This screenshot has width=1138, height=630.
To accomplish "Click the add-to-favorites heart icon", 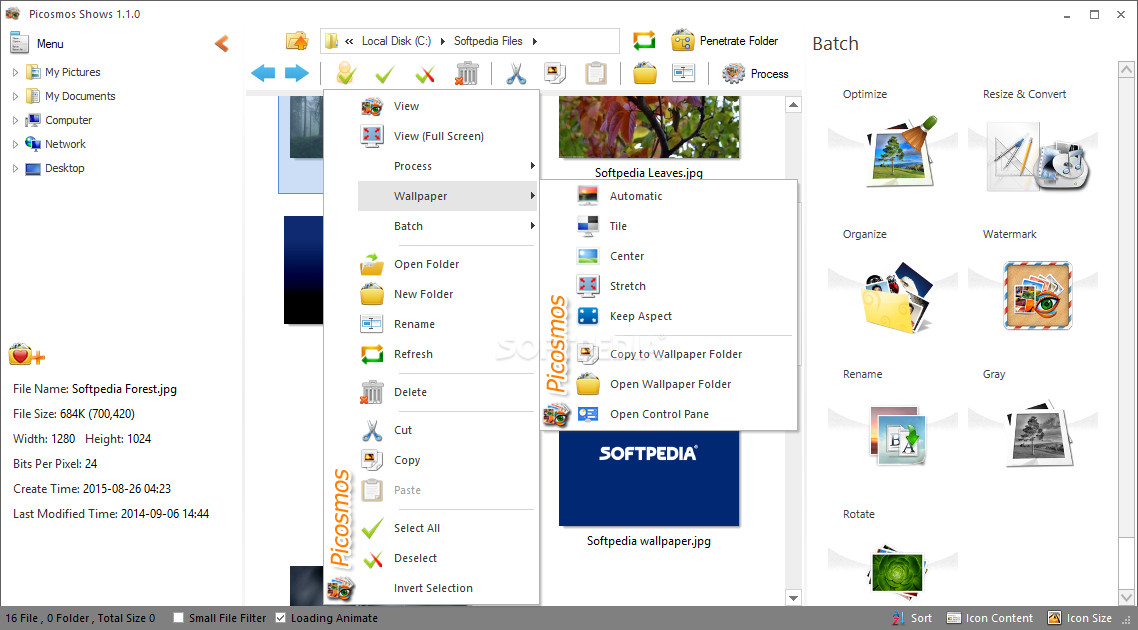I will [x=27, y=355].
